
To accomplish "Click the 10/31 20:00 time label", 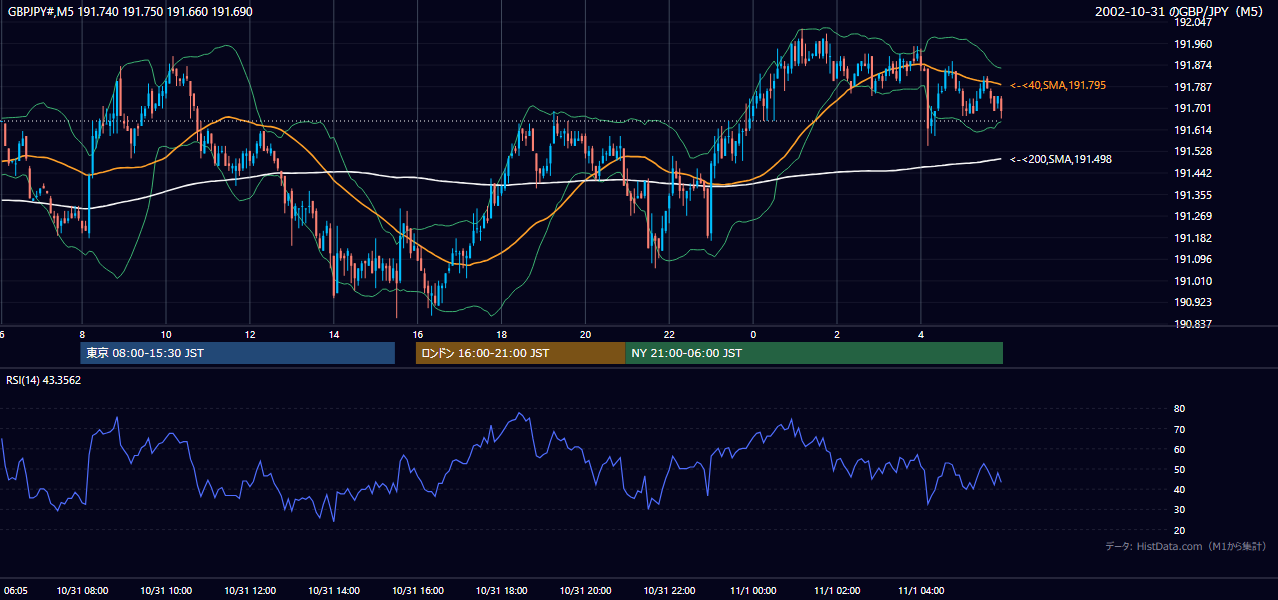I will click(586, 591).
